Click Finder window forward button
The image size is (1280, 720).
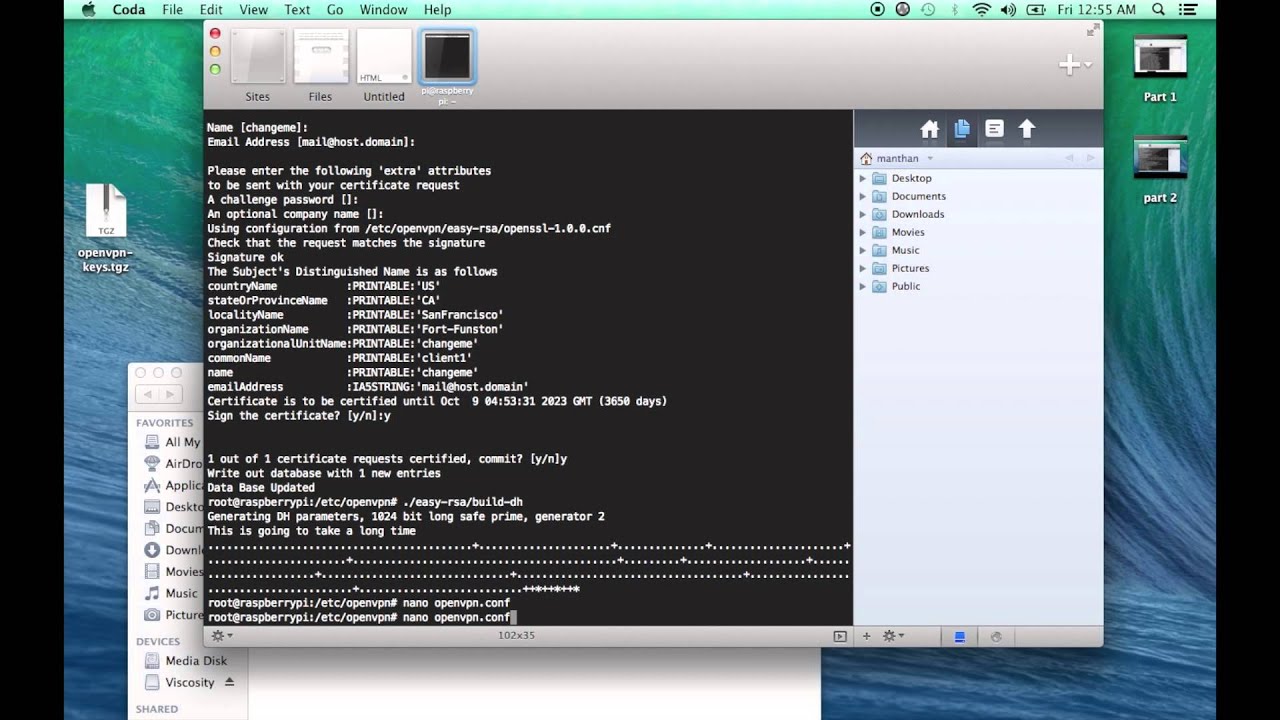coord(169,395)
